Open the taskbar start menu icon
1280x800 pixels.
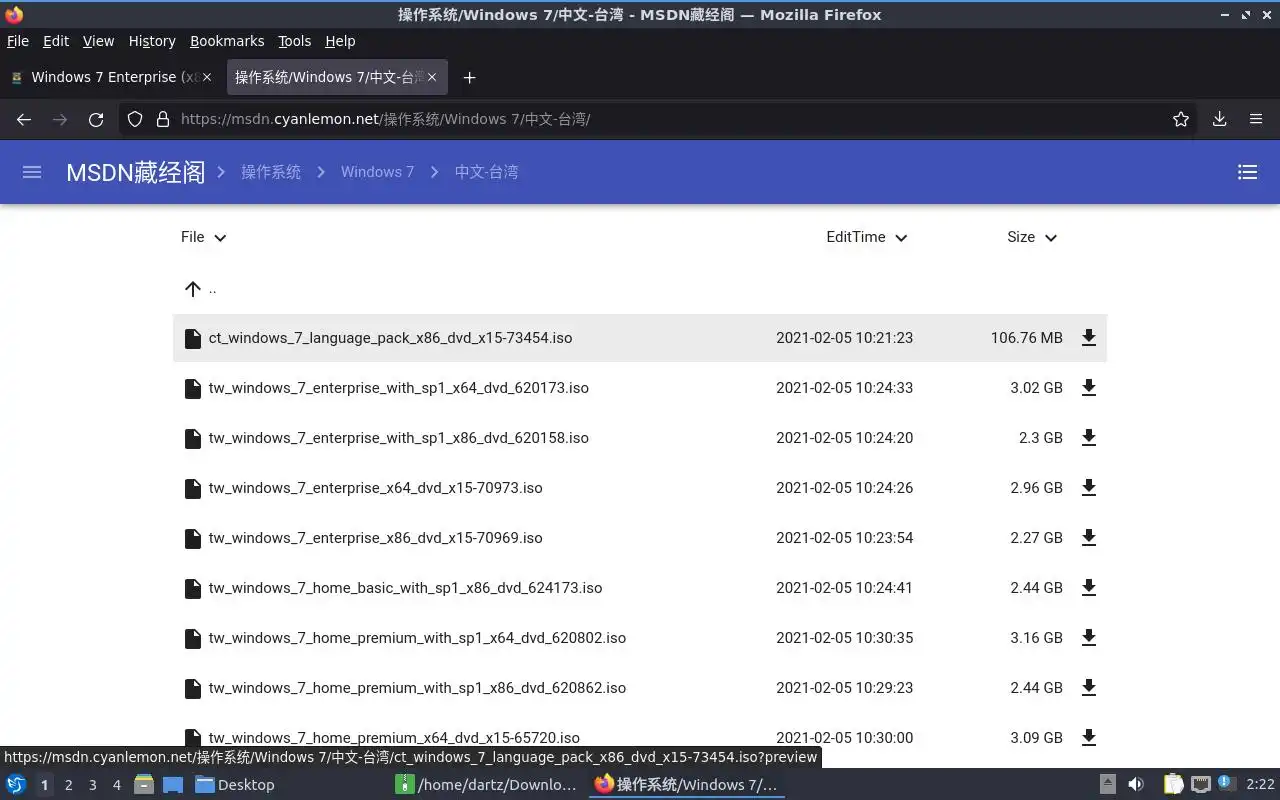click(16, 784)
